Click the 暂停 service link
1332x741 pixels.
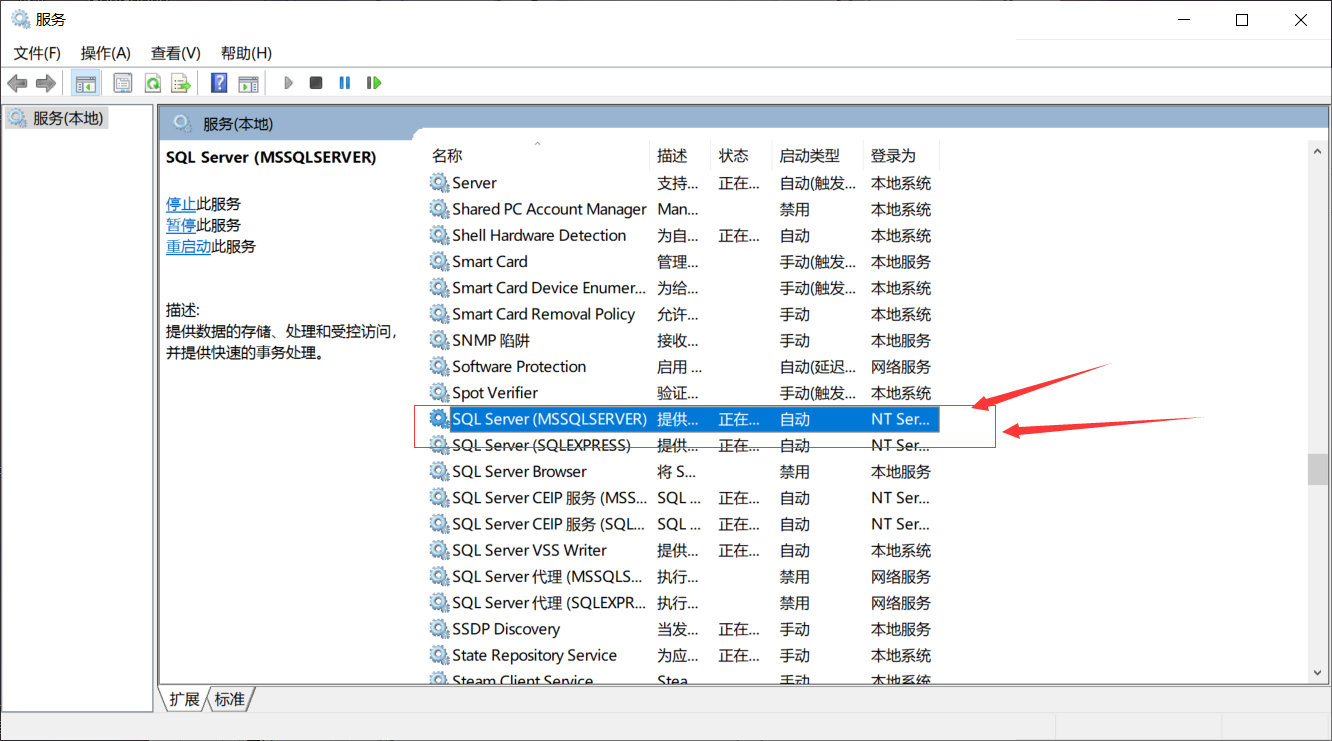click(181, 225)
